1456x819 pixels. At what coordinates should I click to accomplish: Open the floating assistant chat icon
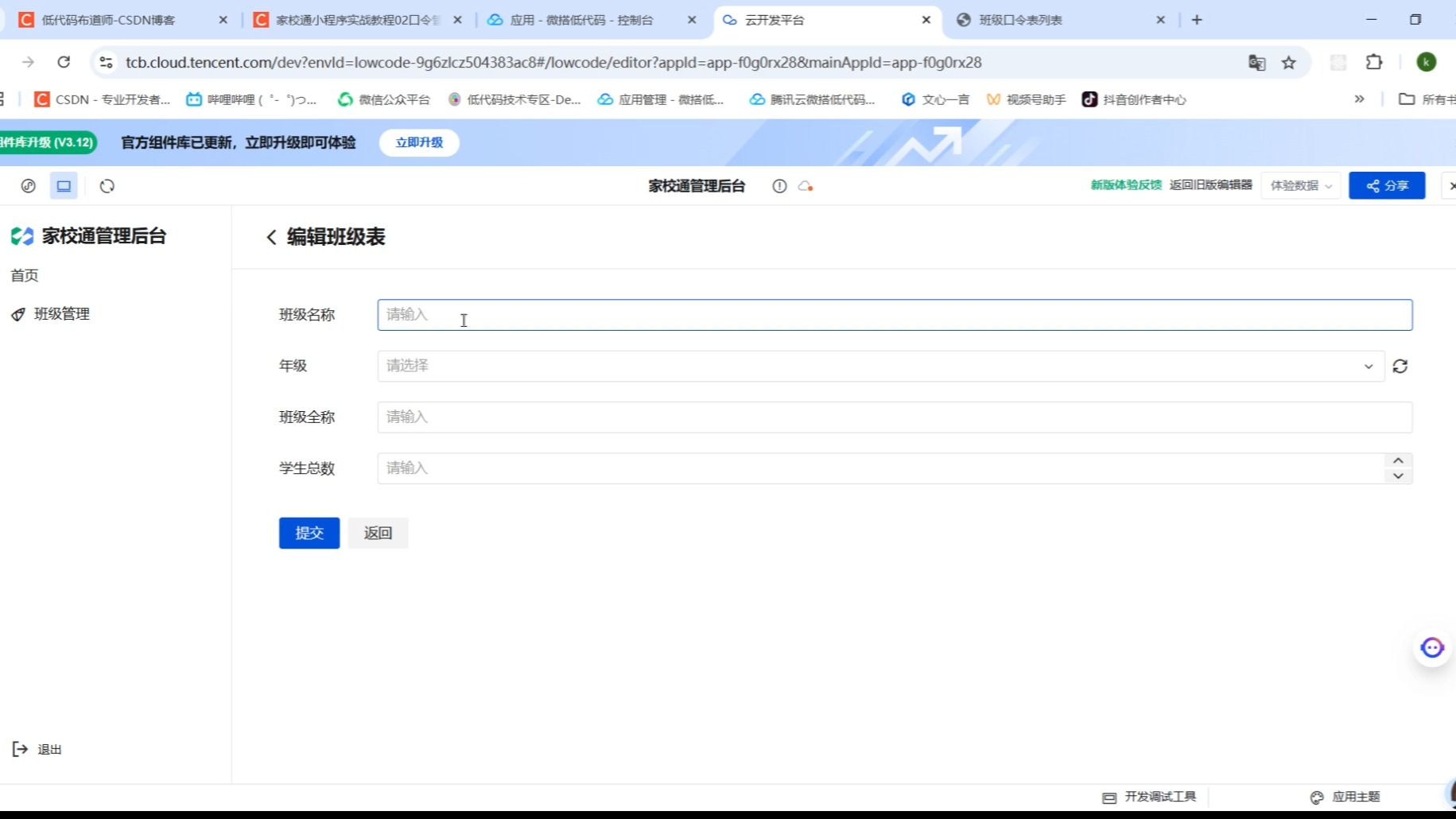tap(1432, 648)
